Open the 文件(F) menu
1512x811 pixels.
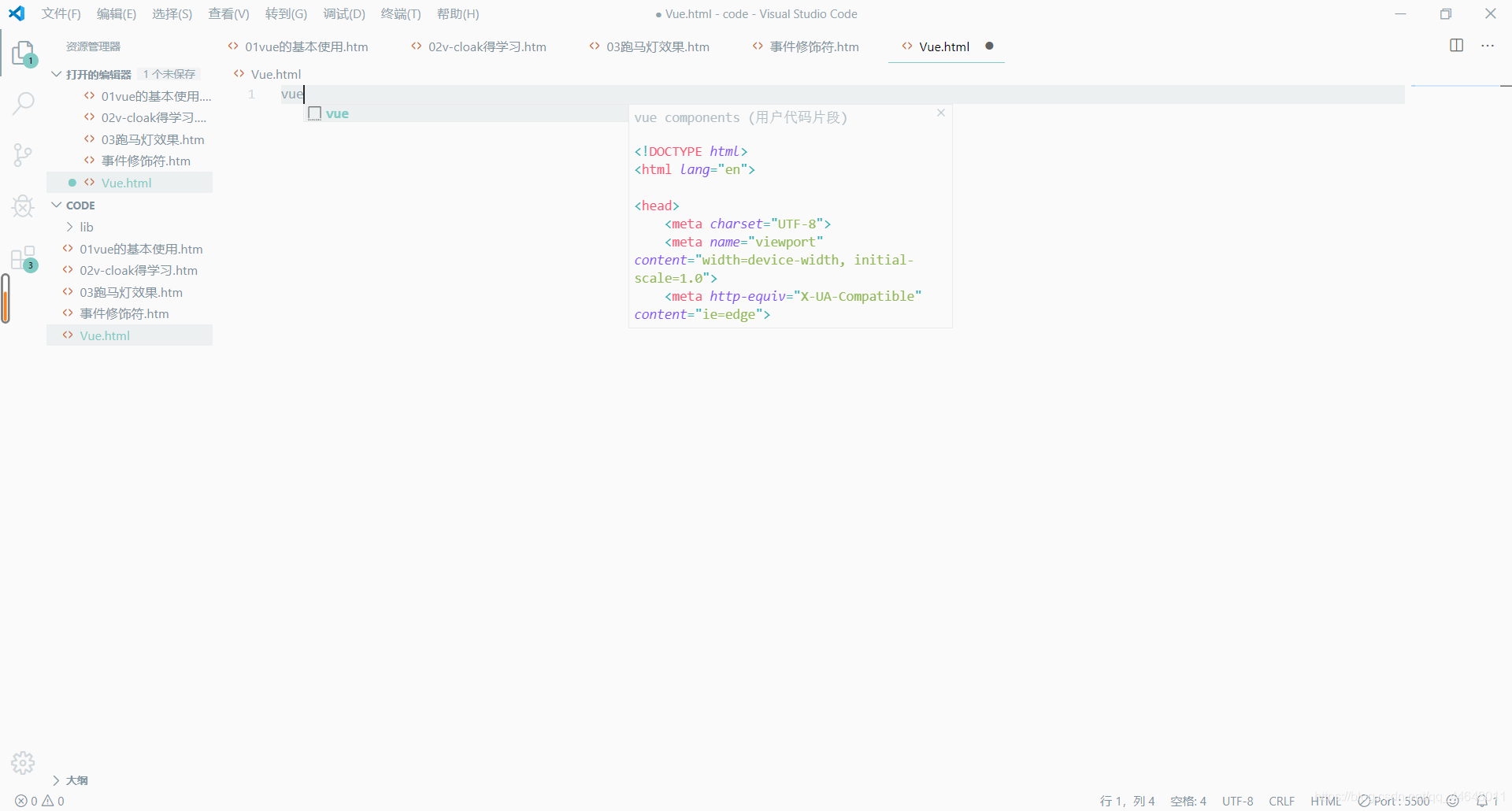click(61, 14)
